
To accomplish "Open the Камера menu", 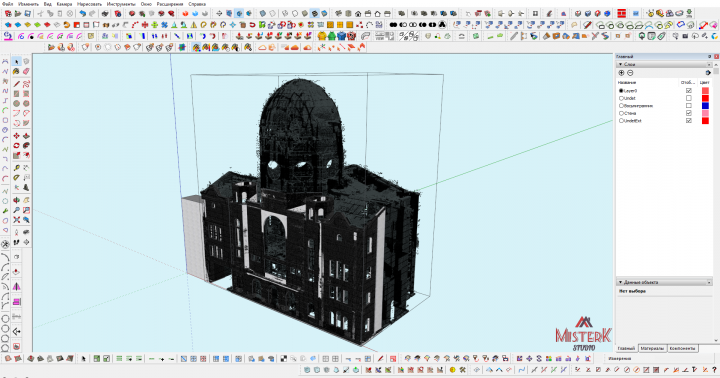I will (x=64, y=4).
